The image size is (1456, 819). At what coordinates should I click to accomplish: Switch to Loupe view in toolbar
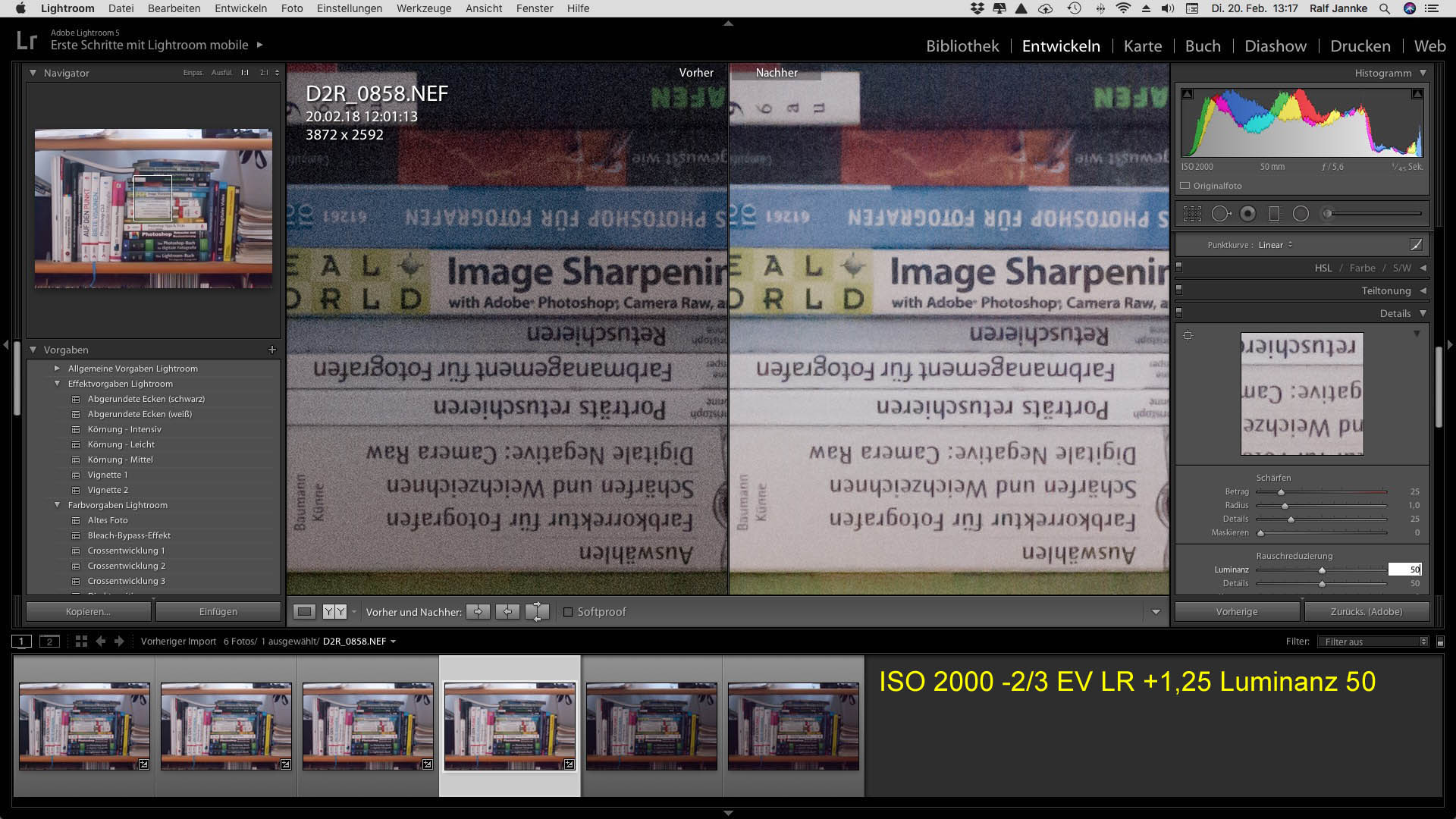[304, 612]
